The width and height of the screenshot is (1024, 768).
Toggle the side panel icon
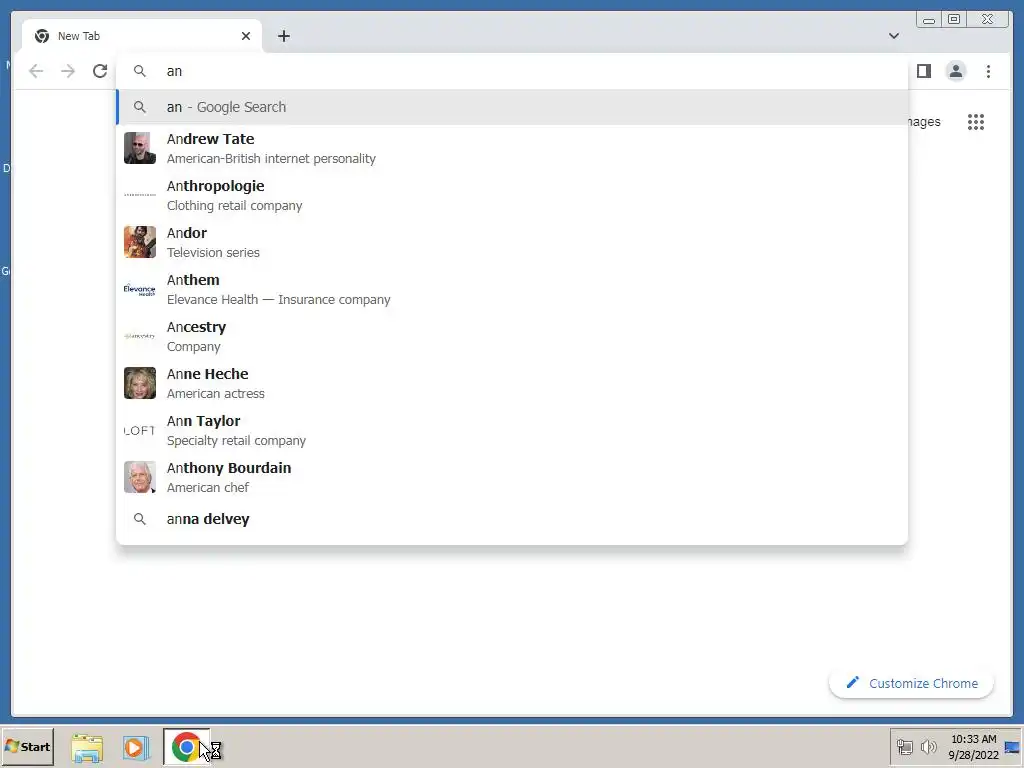point(923,71)
